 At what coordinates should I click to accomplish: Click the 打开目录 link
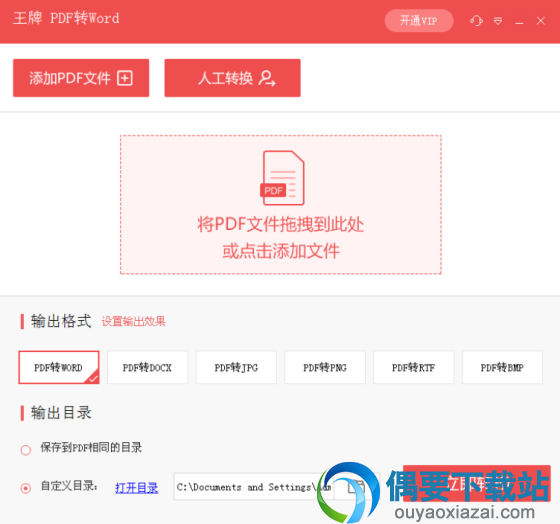(136, 488)
